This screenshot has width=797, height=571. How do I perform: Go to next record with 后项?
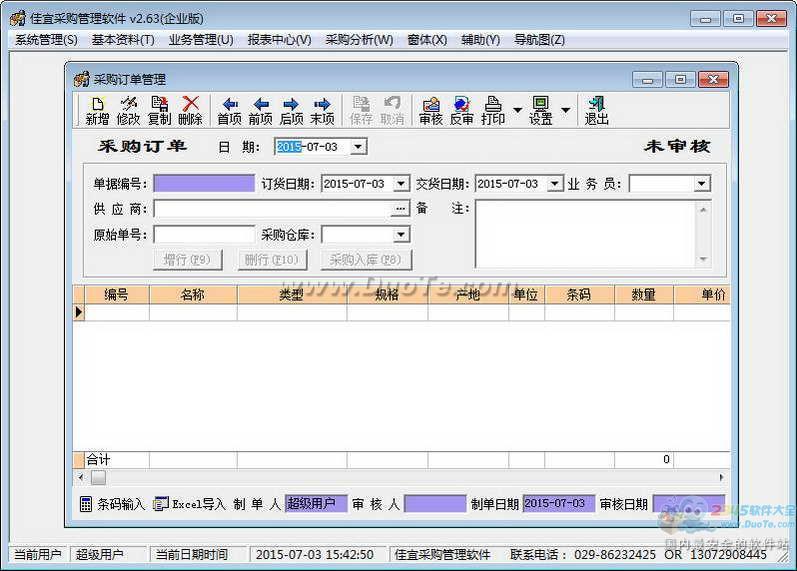[x=291, y=110]
